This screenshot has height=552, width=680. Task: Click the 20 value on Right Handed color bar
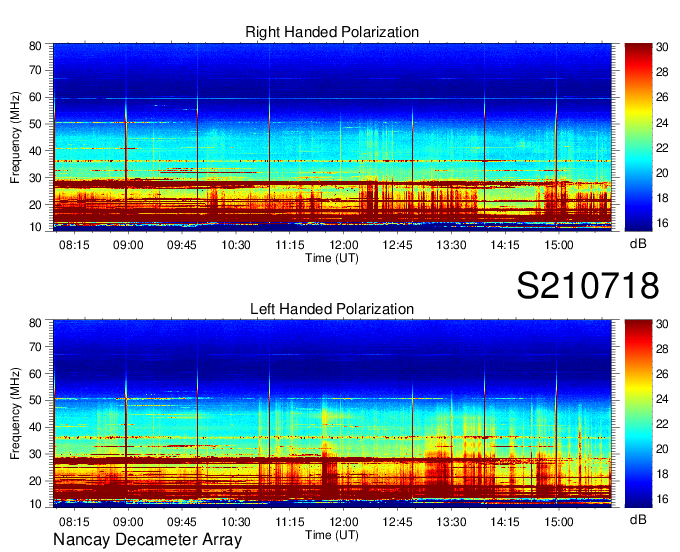tap(663, 173)
